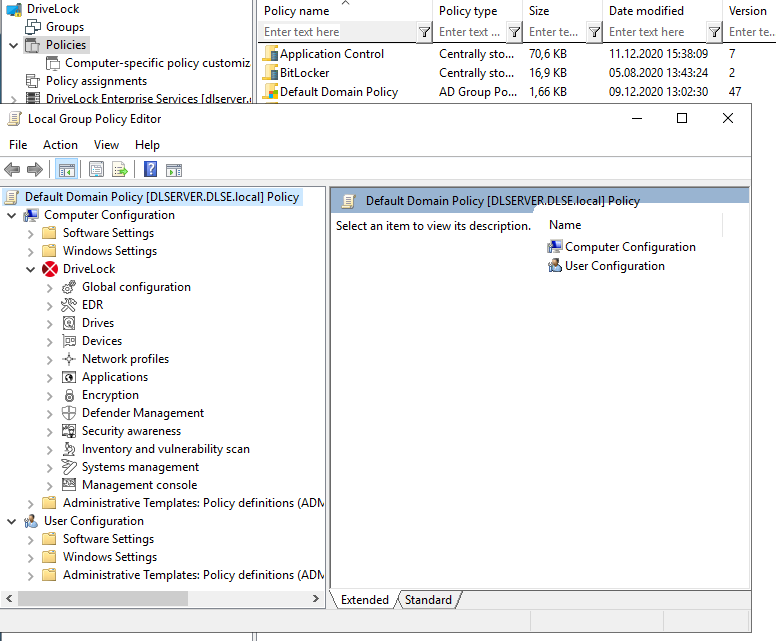Click the tree pane horizontal scrollbar thumb
This screenshot has height=641, width=776.
[103, 598]
